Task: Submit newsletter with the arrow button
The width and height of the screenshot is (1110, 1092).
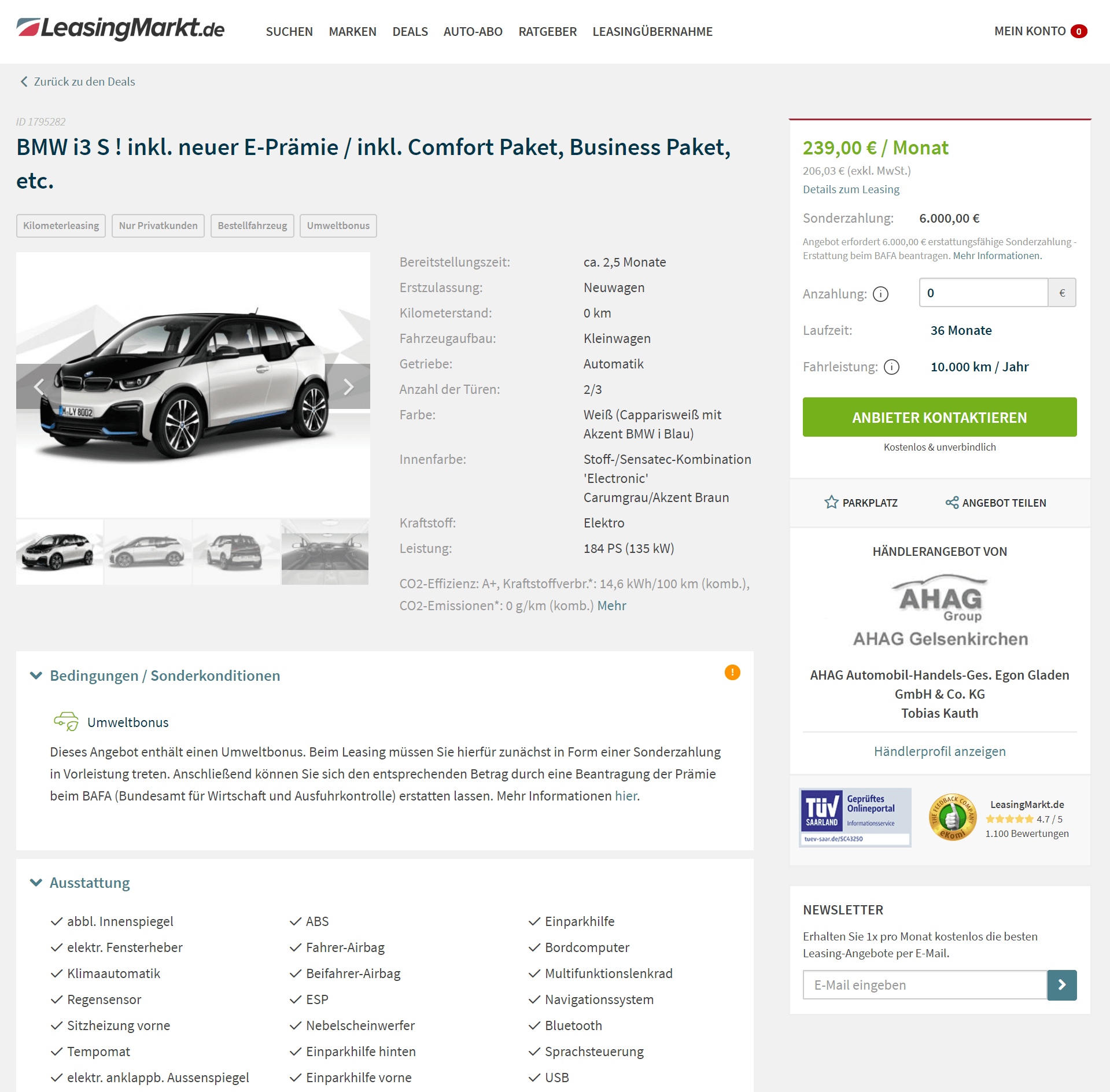Action: click(x=1062, y=985)
